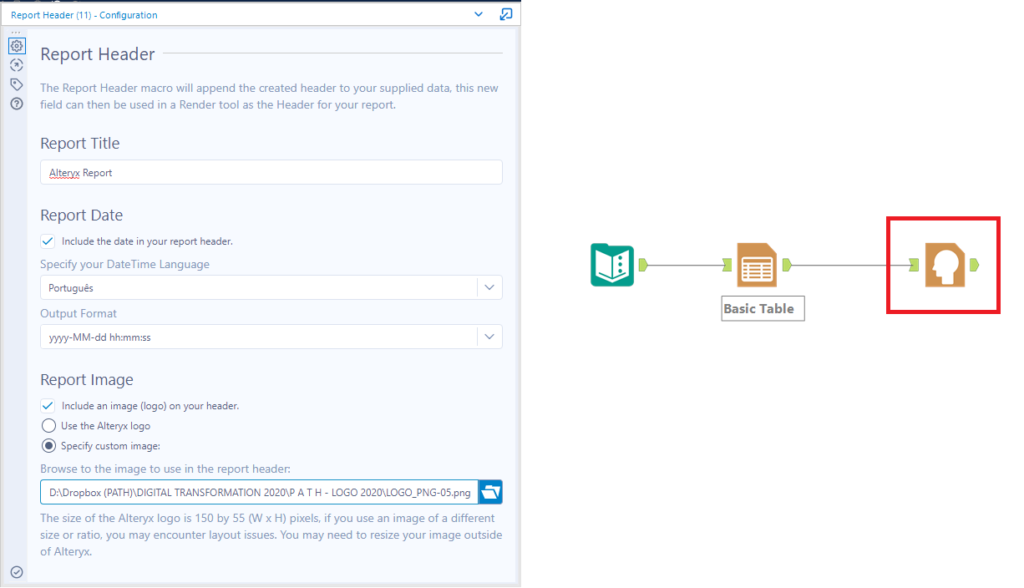1024x588 pixels.
Task: Click the Output Format label
Action: (x=78, y=314)
